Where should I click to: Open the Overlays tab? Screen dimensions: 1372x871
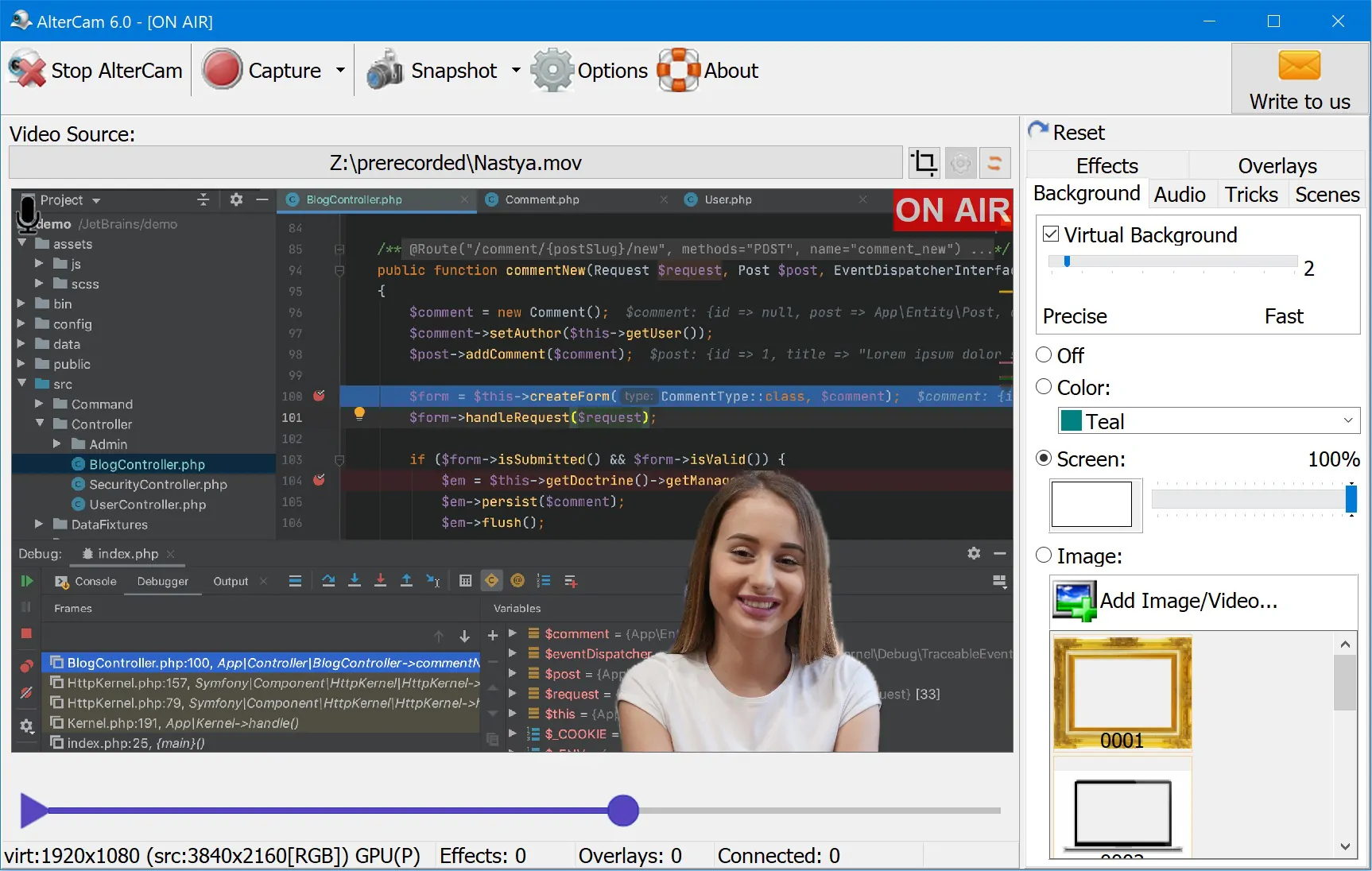pos(1277,165)
